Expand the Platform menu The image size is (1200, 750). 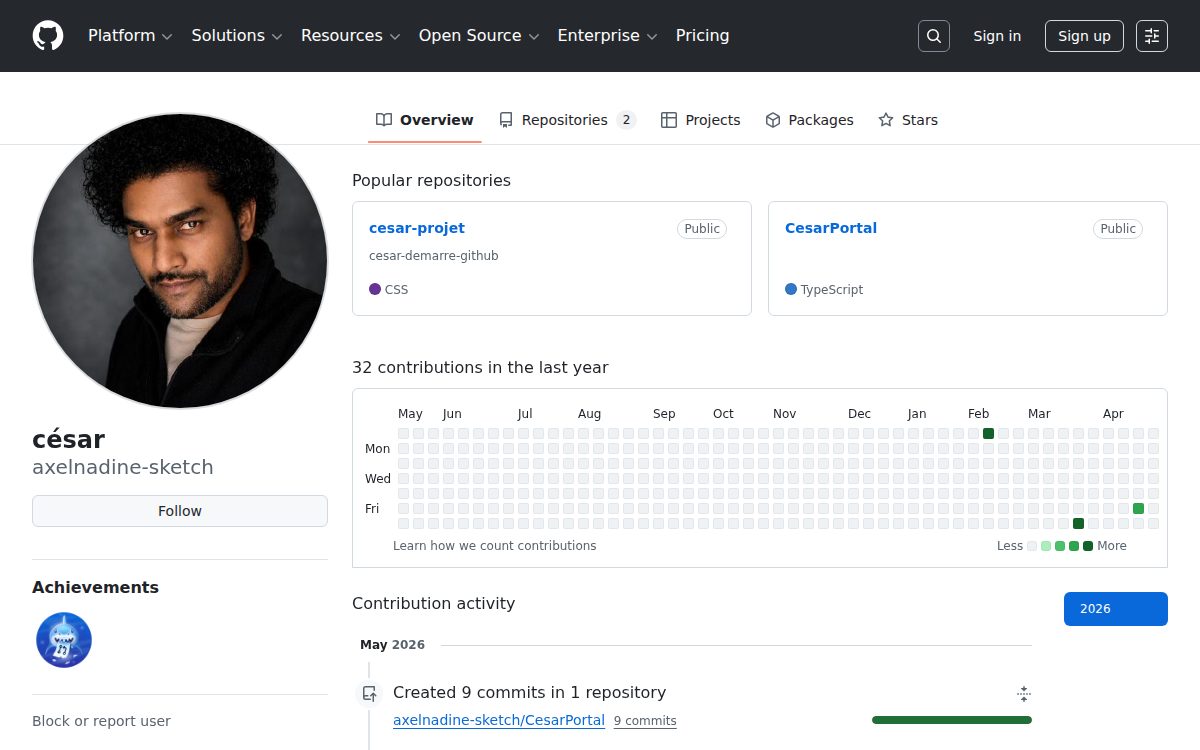(x=130, y=36)
